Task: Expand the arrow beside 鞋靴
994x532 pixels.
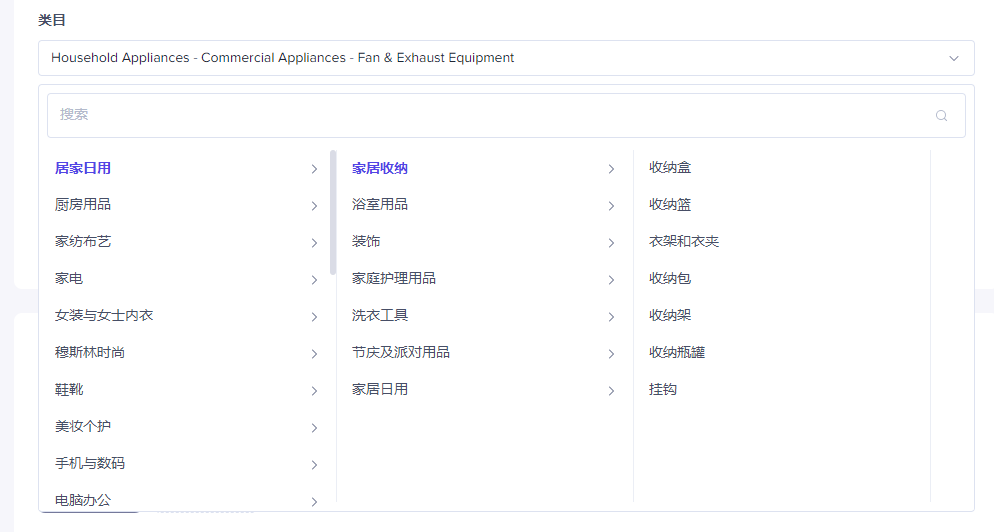Action: click(x=314, y=391)
